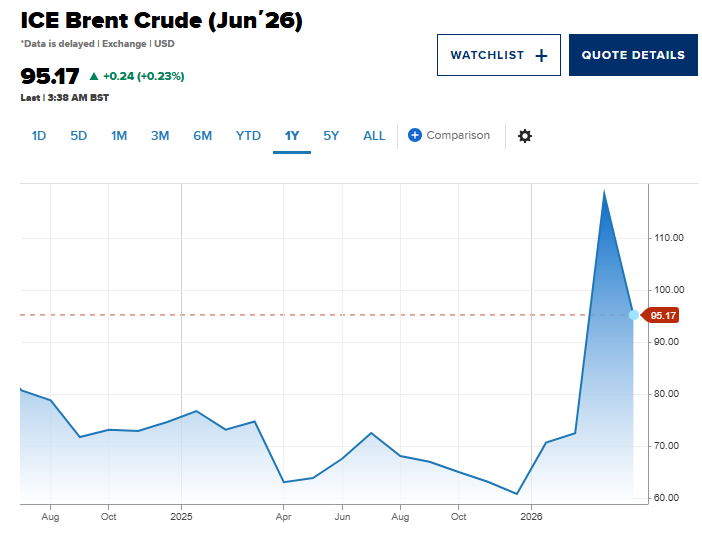Select the 1D time range
Screen dimensions: 702x535
(39, 136)
